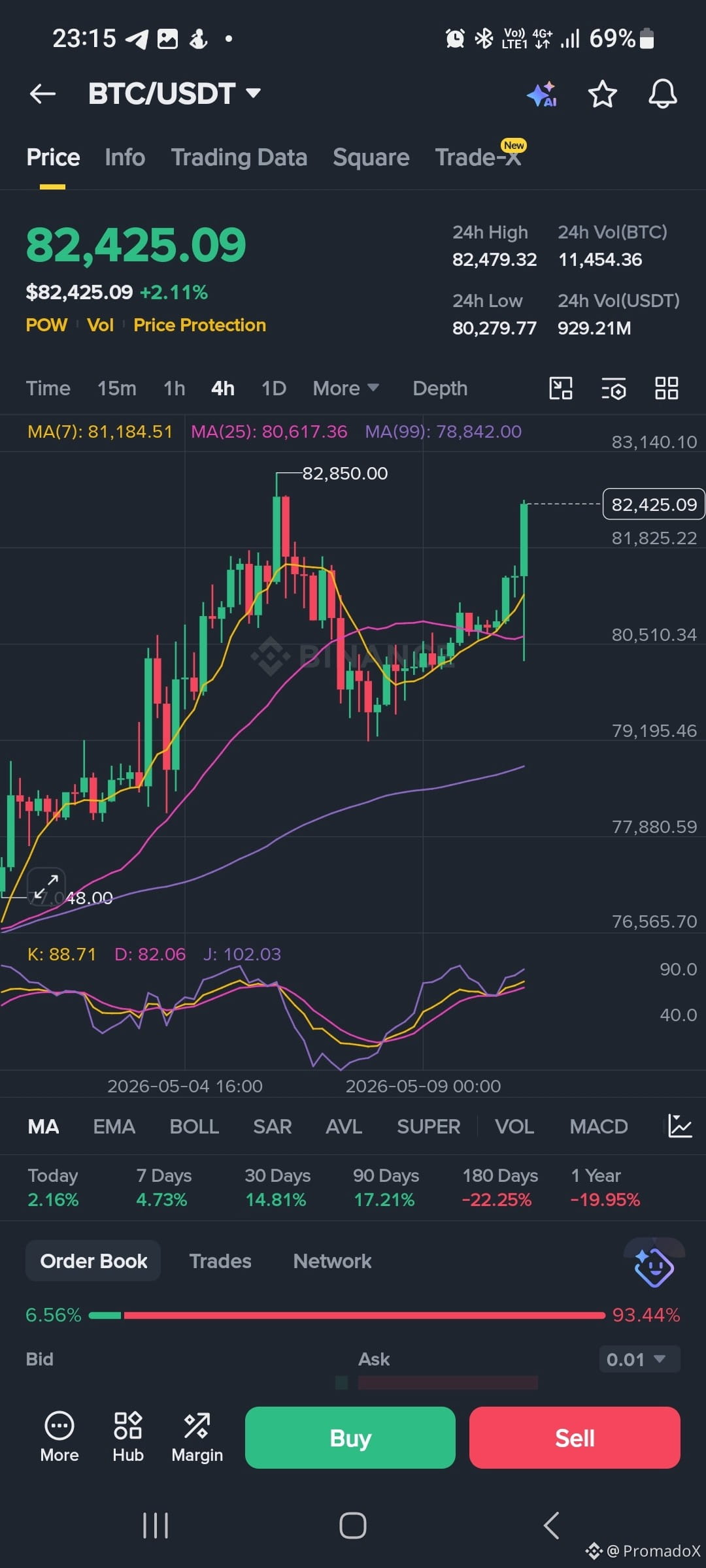The height and width of the screenshot is (1568, 706).
Task: Tap the 82,850.00 high marker label
Action: tap(345, 473)
